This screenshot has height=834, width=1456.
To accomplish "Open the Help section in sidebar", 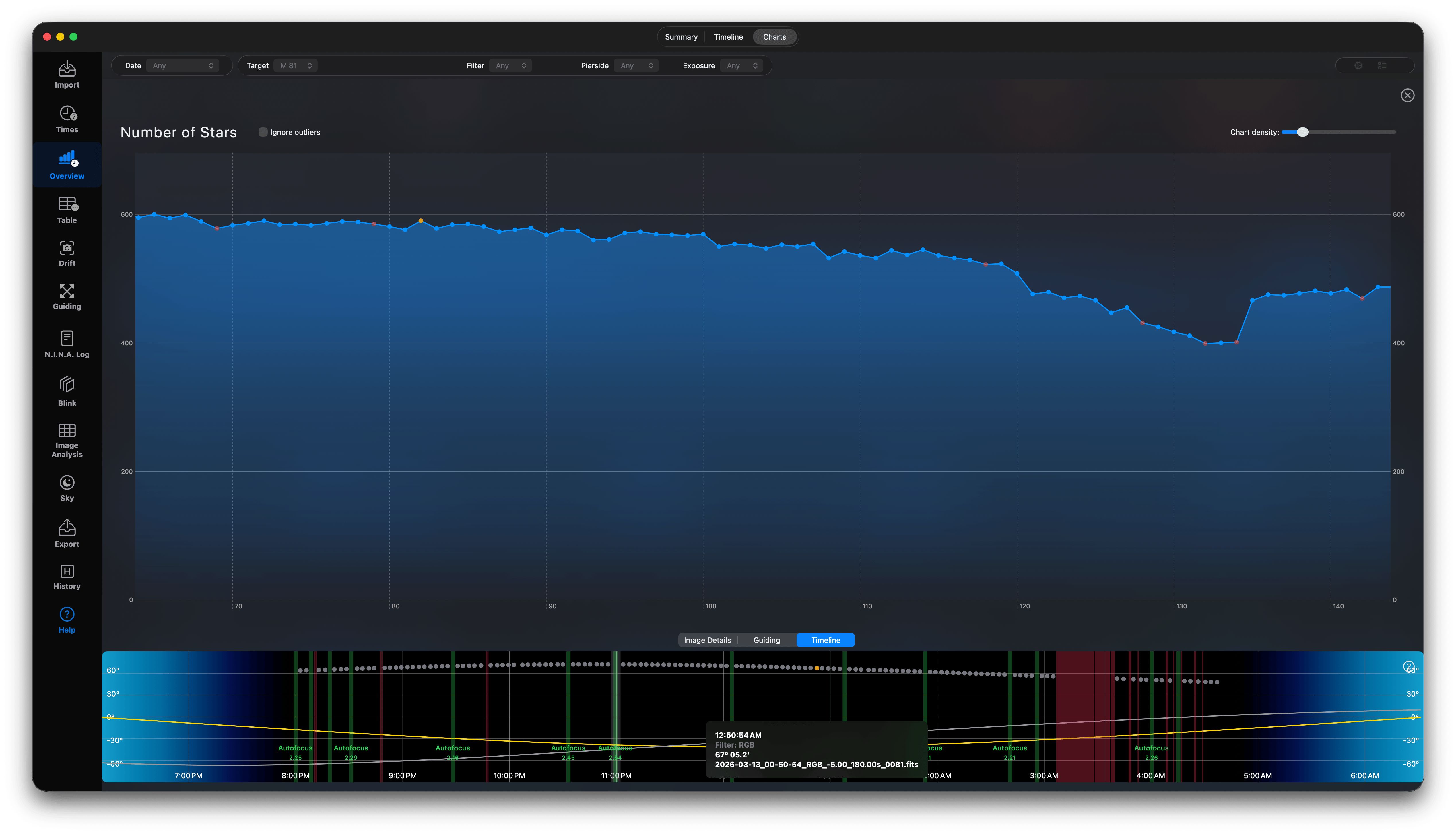I will (x=67, y=620).
